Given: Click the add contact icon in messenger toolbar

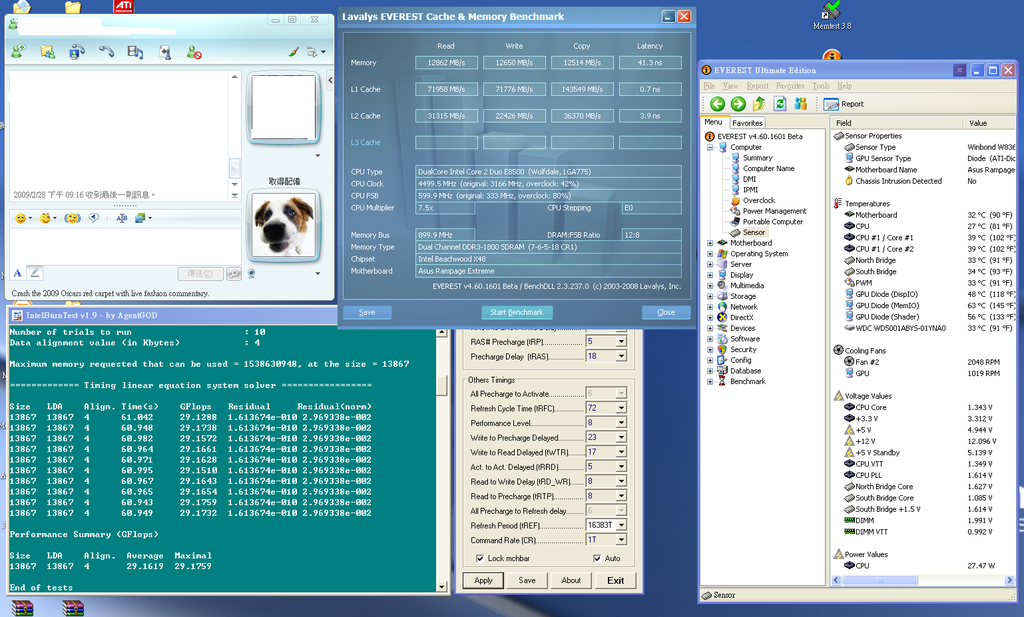Looking at the screenshot, I should [x=18, y=52].
